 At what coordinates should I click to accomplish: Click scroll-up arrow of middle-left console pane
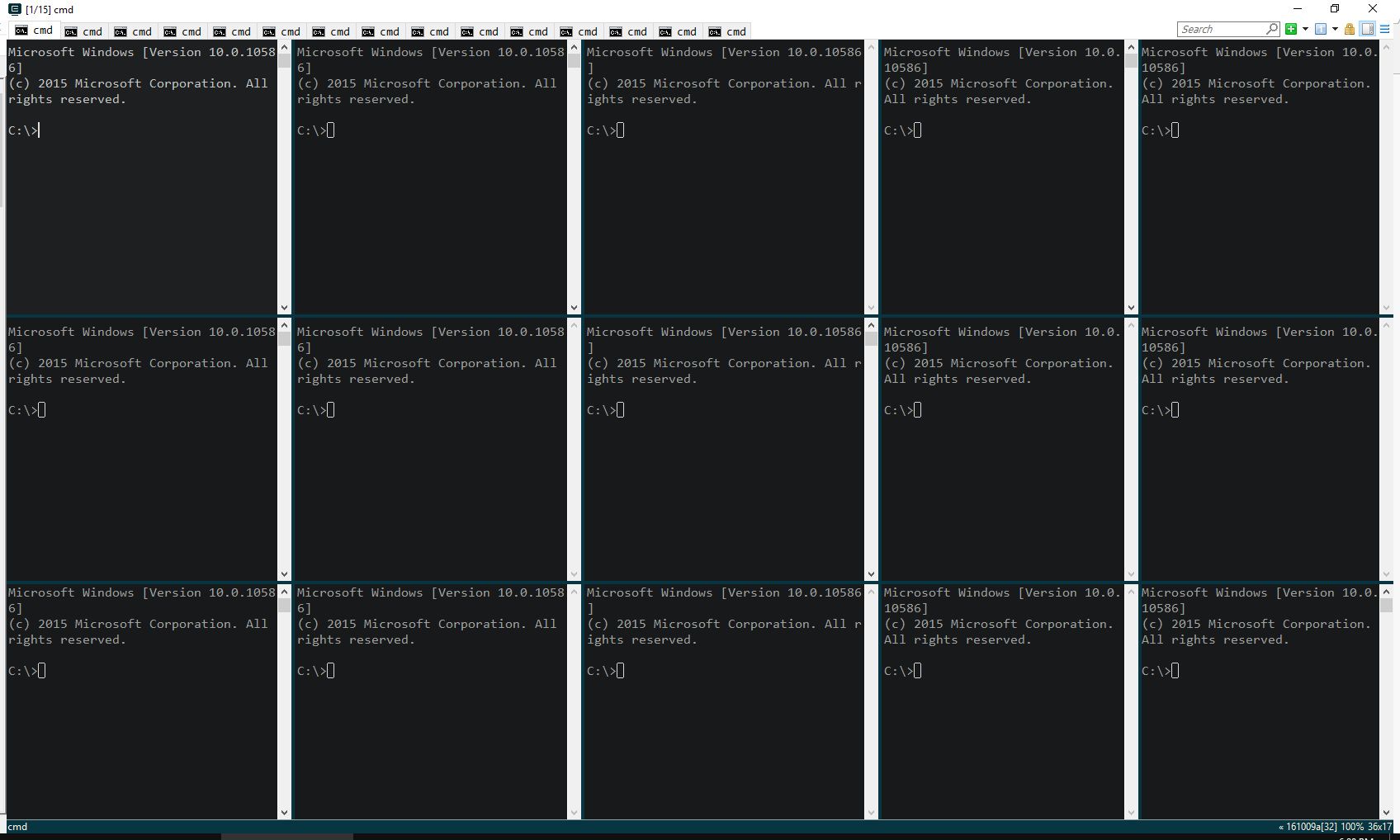284,326
